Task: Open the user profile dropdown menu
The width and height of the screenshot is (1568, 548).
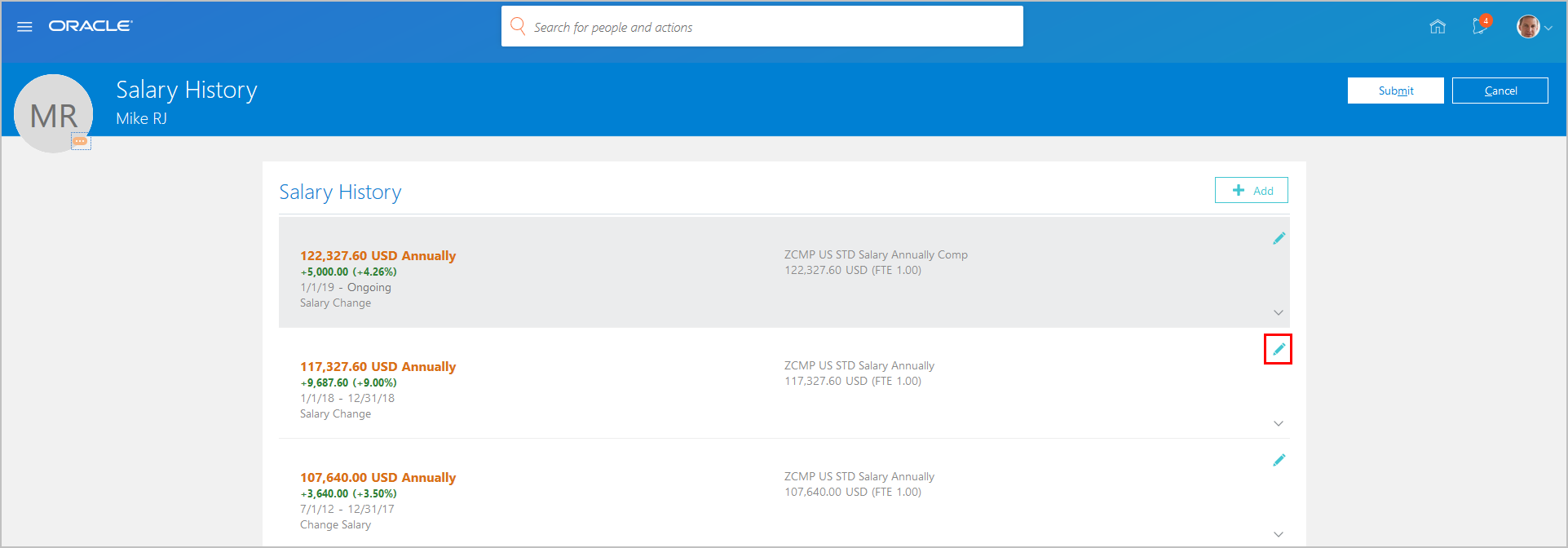Action: (x=1534, y=27)
